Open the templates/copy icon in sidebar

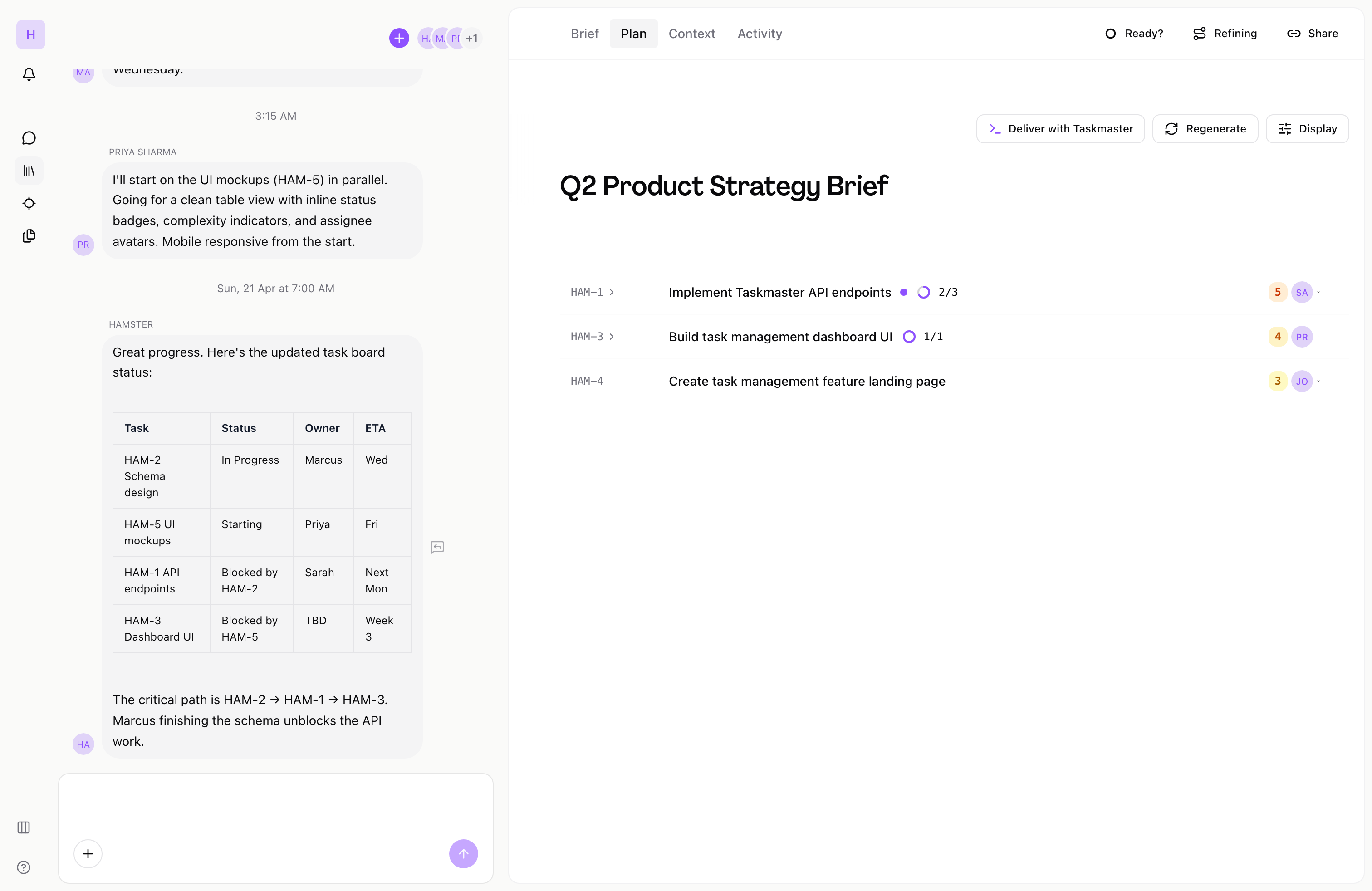29,236
